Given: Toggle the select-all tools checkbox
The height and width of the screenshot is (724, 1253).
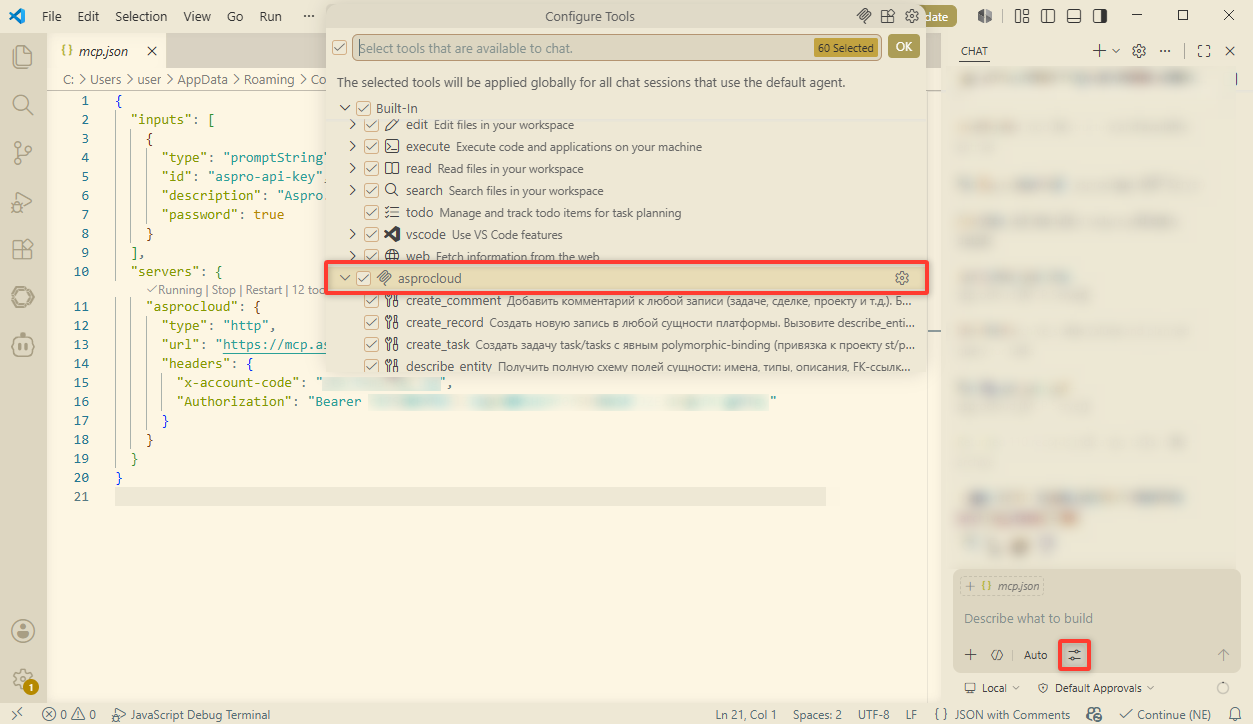Looking at the screenshot, I should [340, 47].
